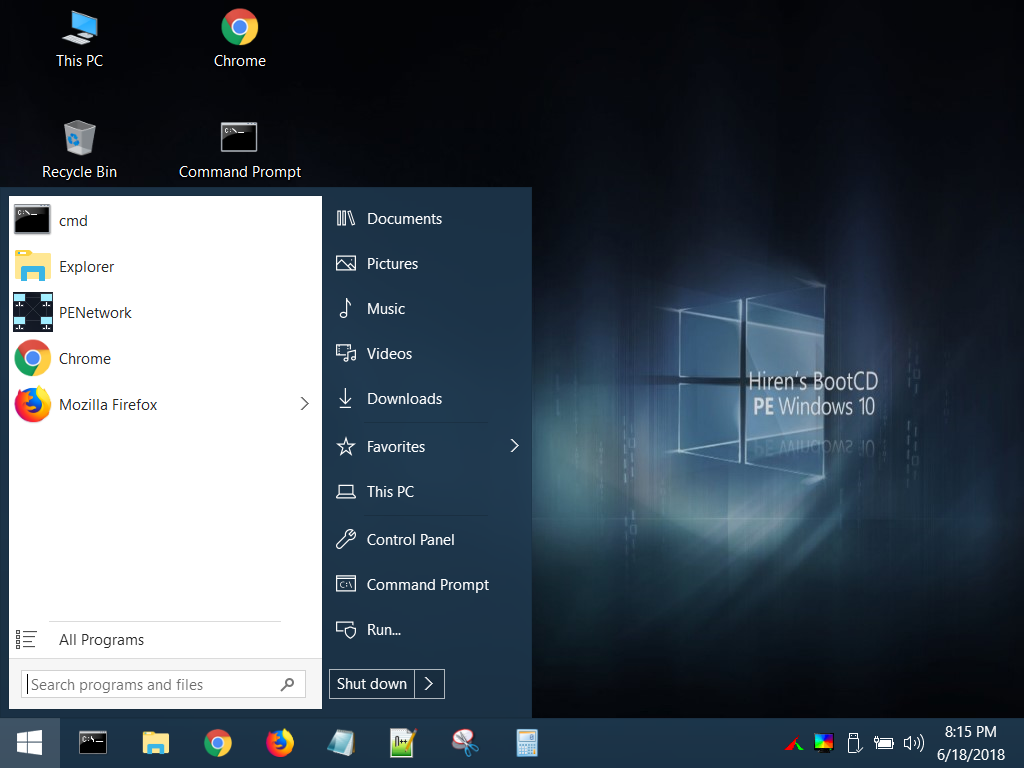Click the colorful display tray icon
Screen dimensions: 1024x768
[824, 743]
